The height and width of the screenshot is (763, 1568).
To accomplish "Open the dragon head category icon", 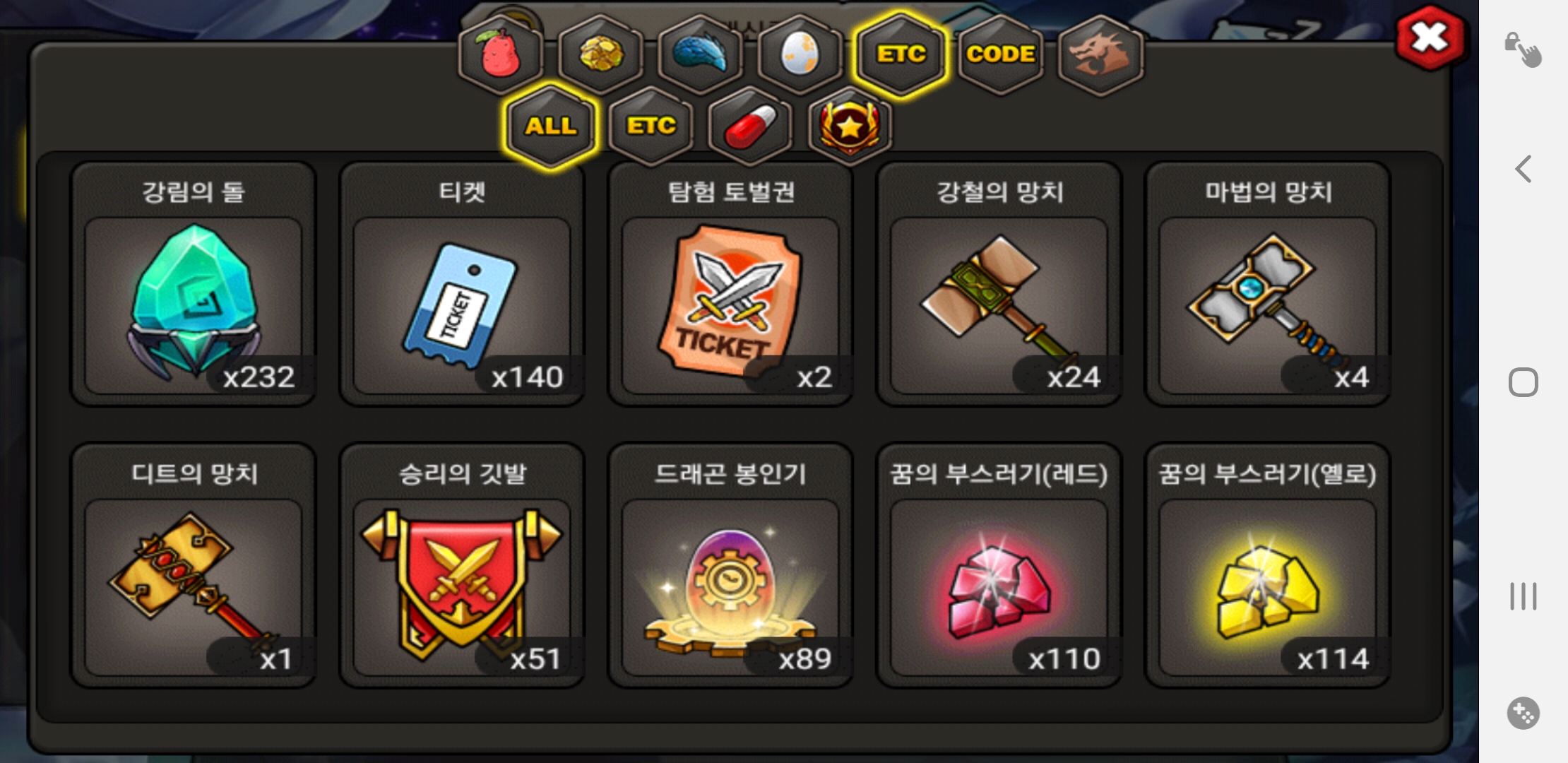I will [x=1100, y=54].
